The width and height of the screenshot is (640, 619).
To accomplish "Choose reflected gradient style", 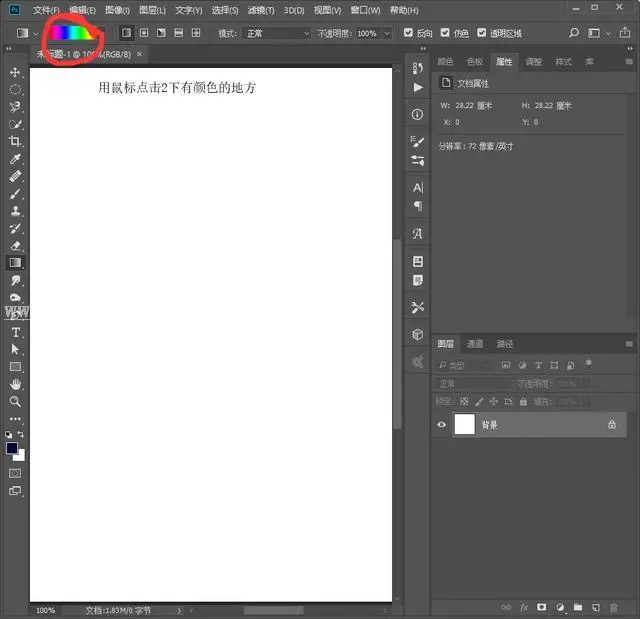I will [x=178, y=33].
